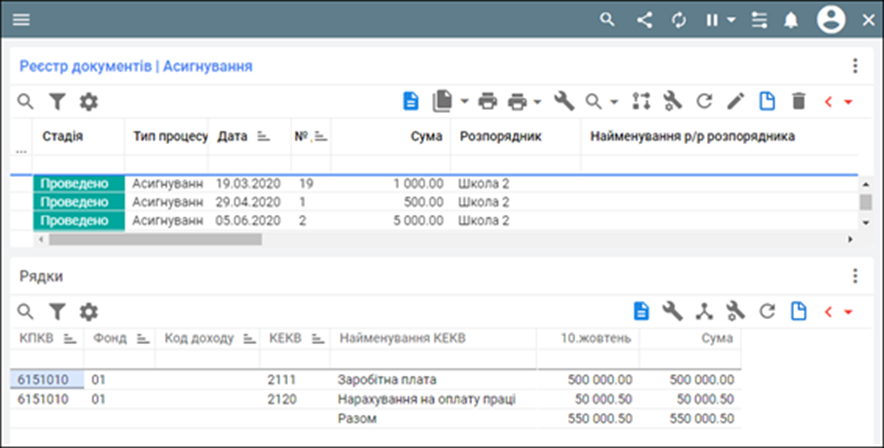Expand the print dropdown arrow

[x=537, y=101]
